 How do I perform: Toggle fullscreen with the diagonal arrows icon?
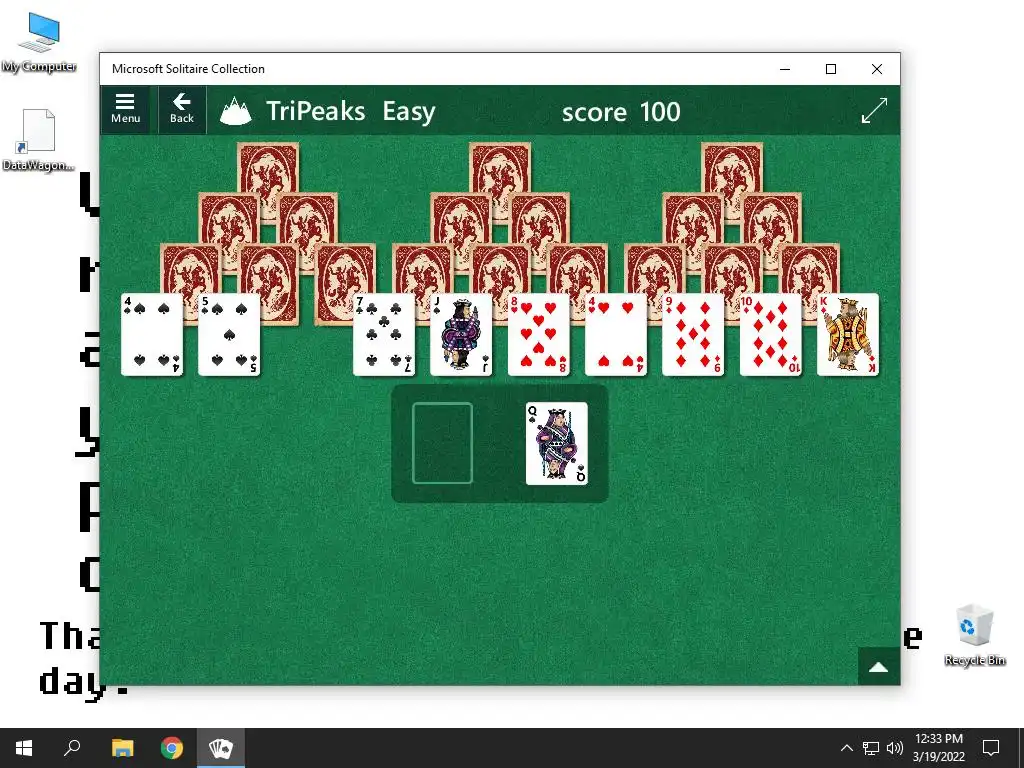pyautogui.click(x=874, y=110)
